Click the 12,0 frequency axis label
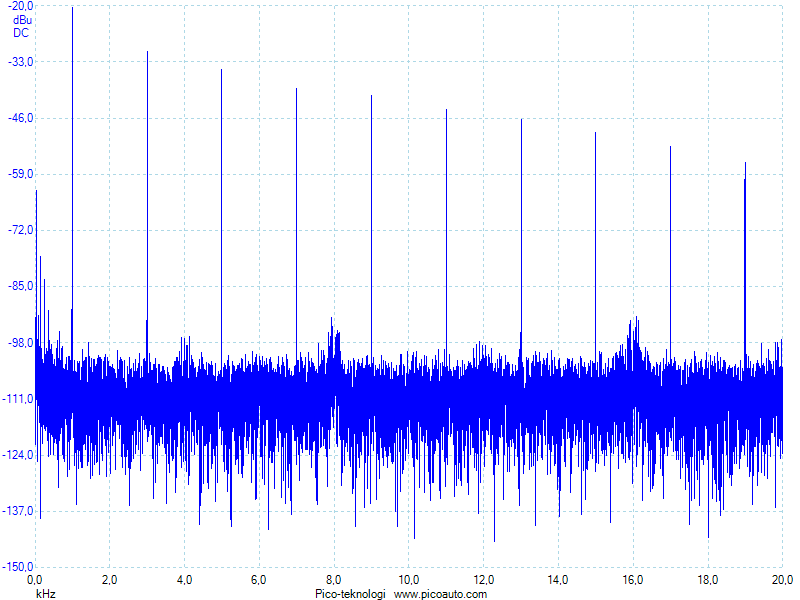The width and height of the screenshot is (800, 600). click(483, 580)
